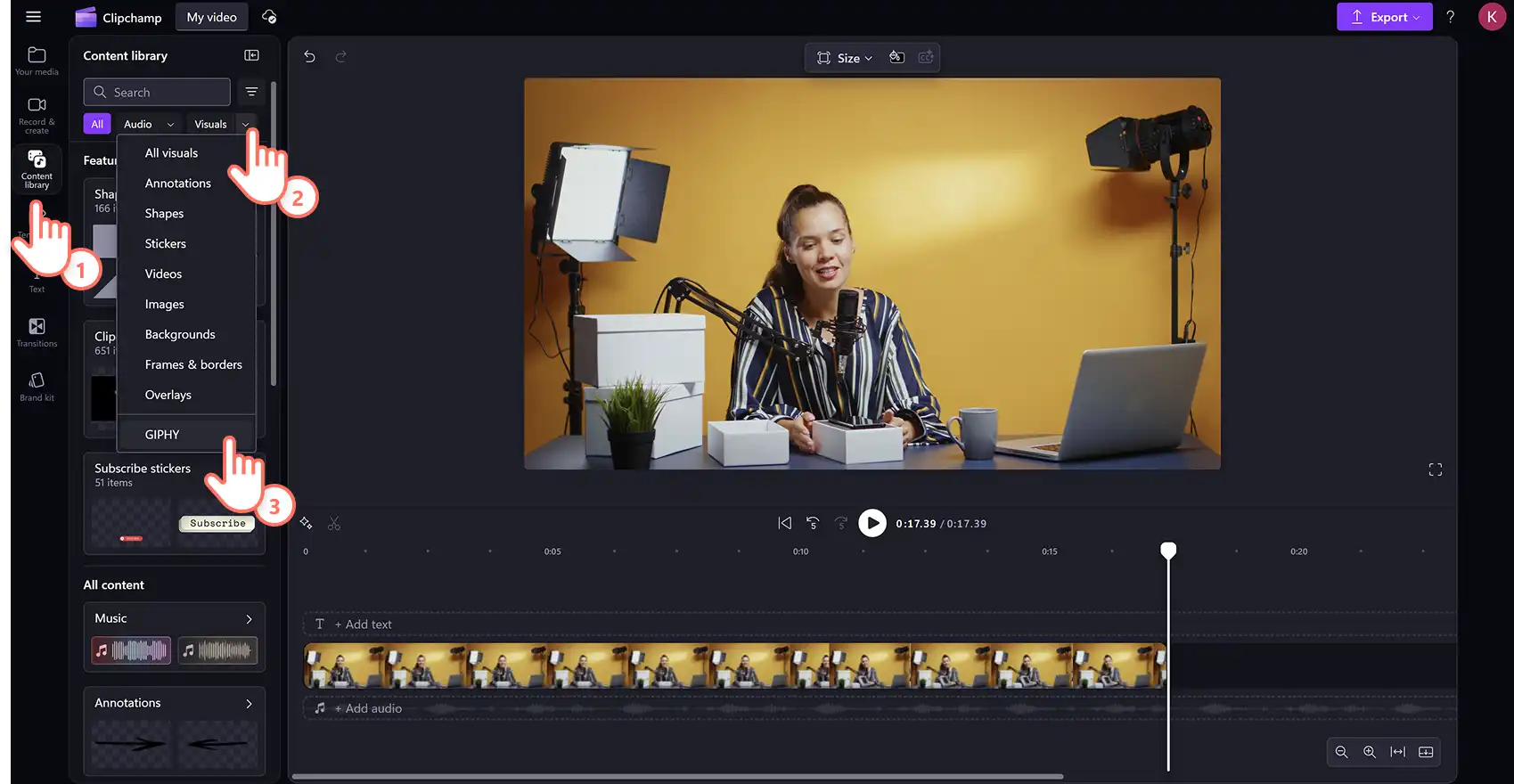Collapse the Content library panel

pos(252,55)
